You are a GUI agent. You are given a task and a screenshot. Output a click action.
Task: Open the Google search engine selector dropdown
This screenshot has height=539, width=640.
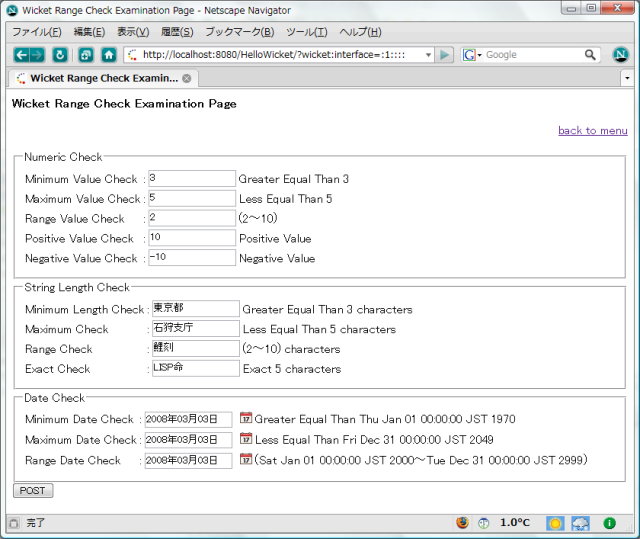pos(472,55)
